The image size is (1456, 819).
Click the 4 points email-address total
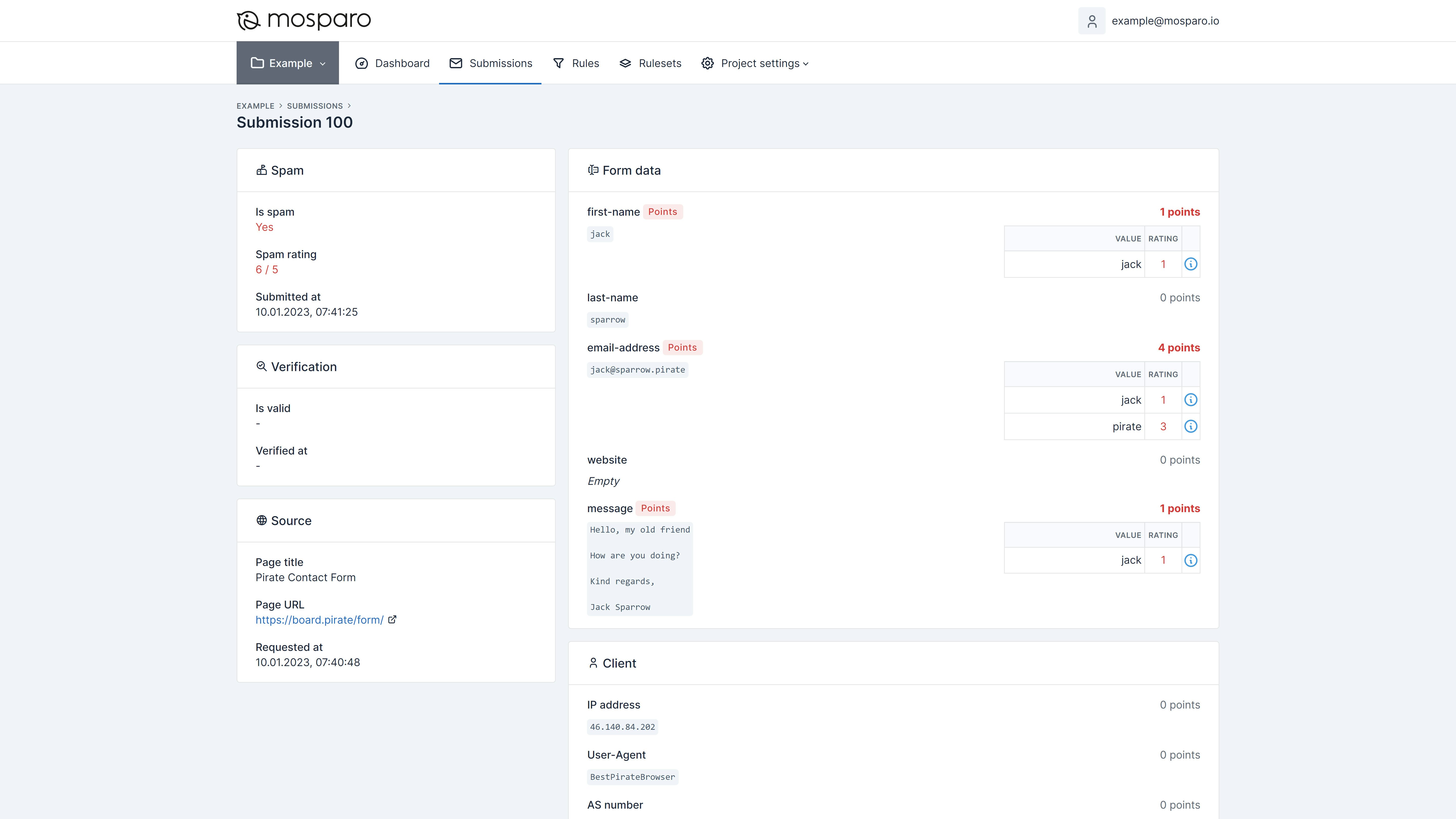pos(1179,348)
